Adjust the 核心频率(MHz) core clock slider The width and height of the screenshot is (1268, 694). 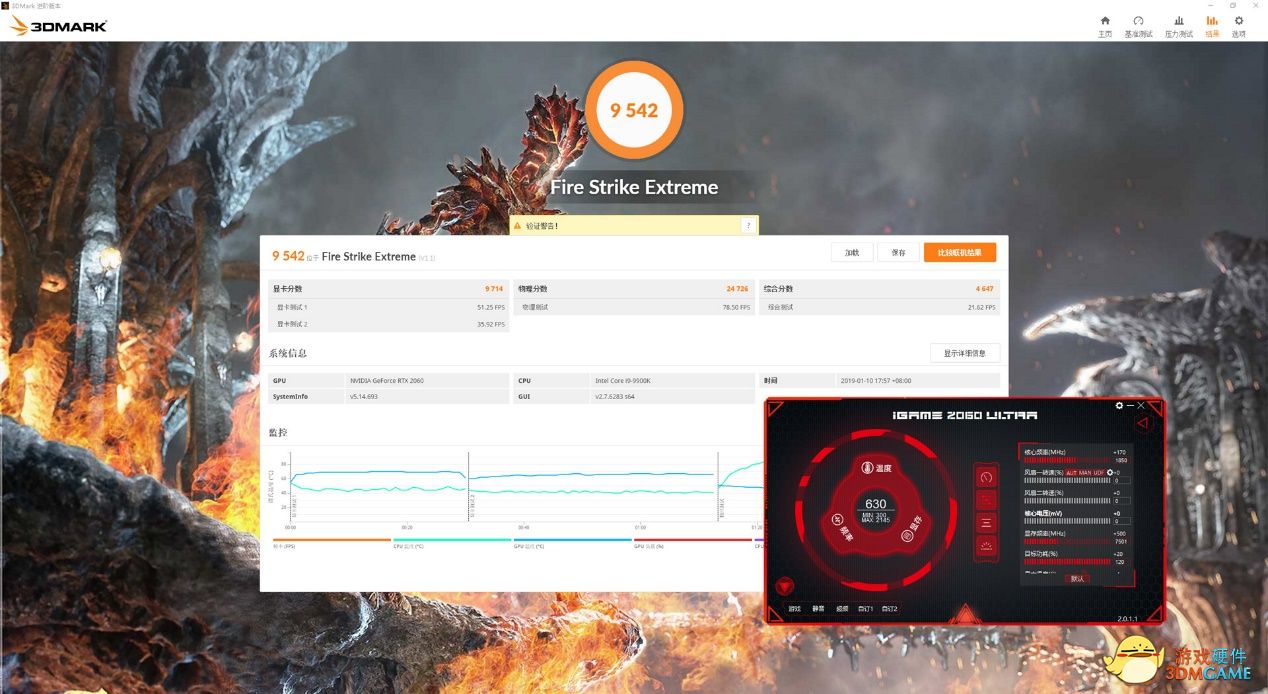(1066, 460)
